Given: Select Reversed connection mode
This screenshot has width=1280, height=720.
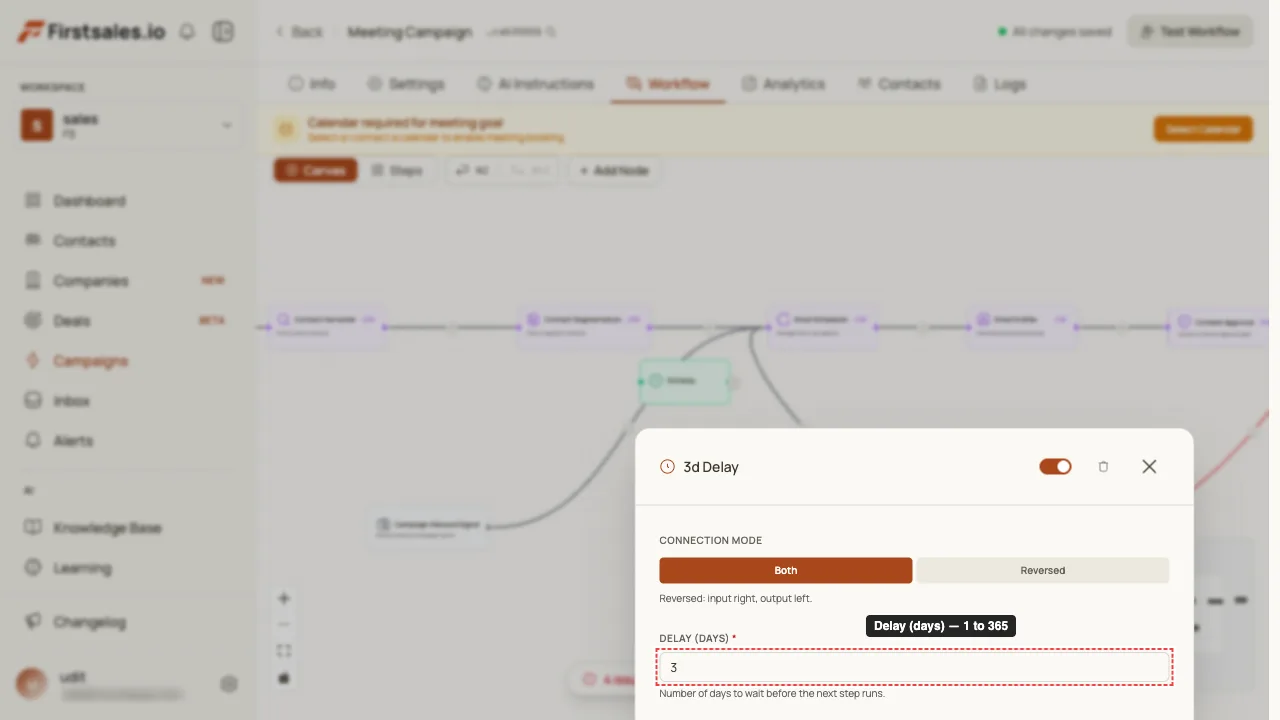Looking at the screenshot, I should point(1043,570).
